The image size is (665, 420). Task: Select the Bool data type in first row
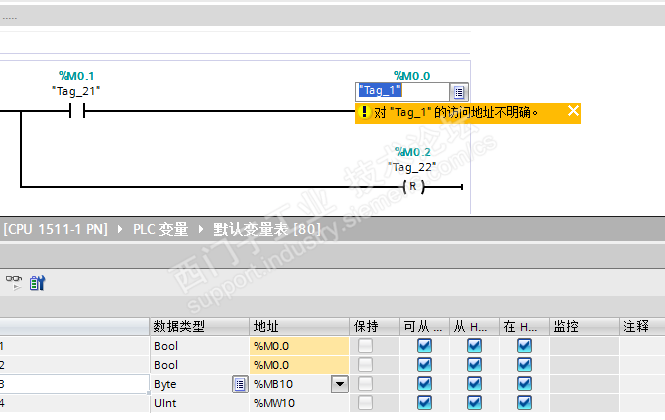pos(199,346)
